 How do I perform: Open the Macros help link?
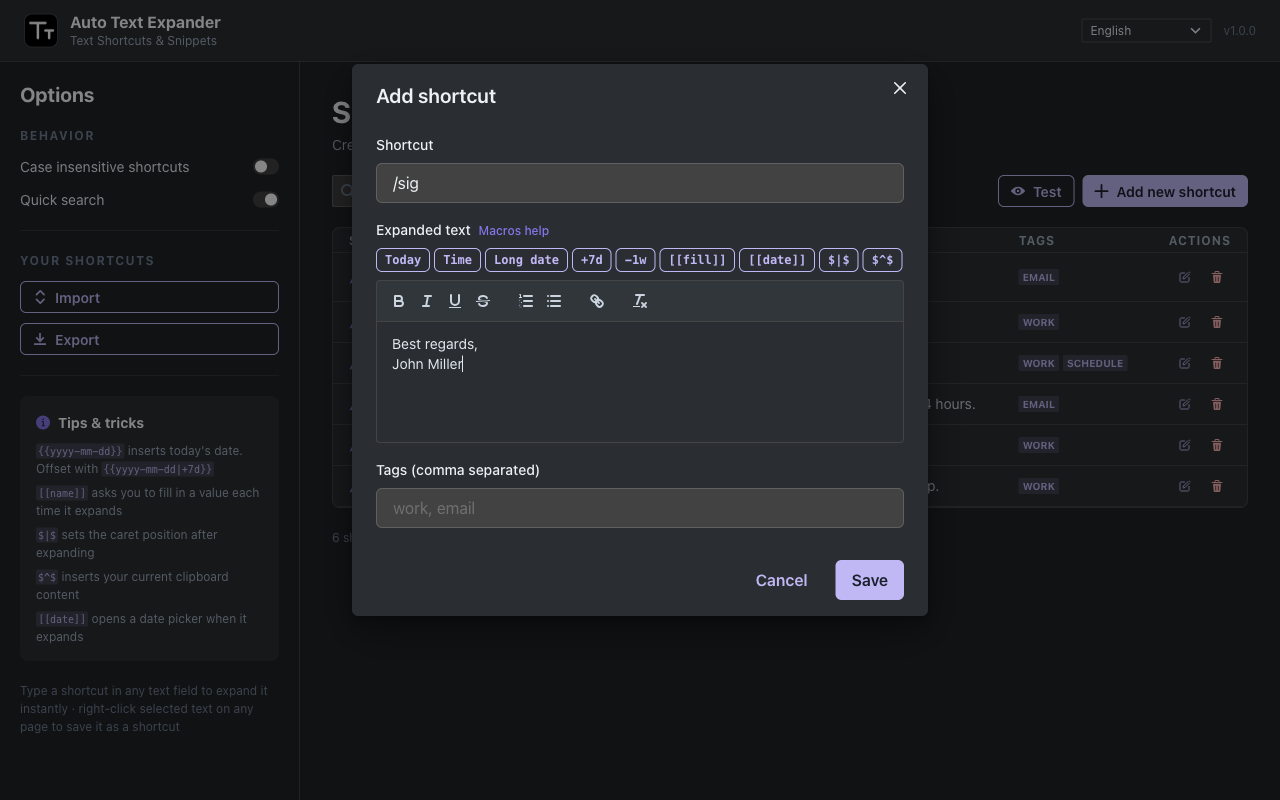[514, 231]
